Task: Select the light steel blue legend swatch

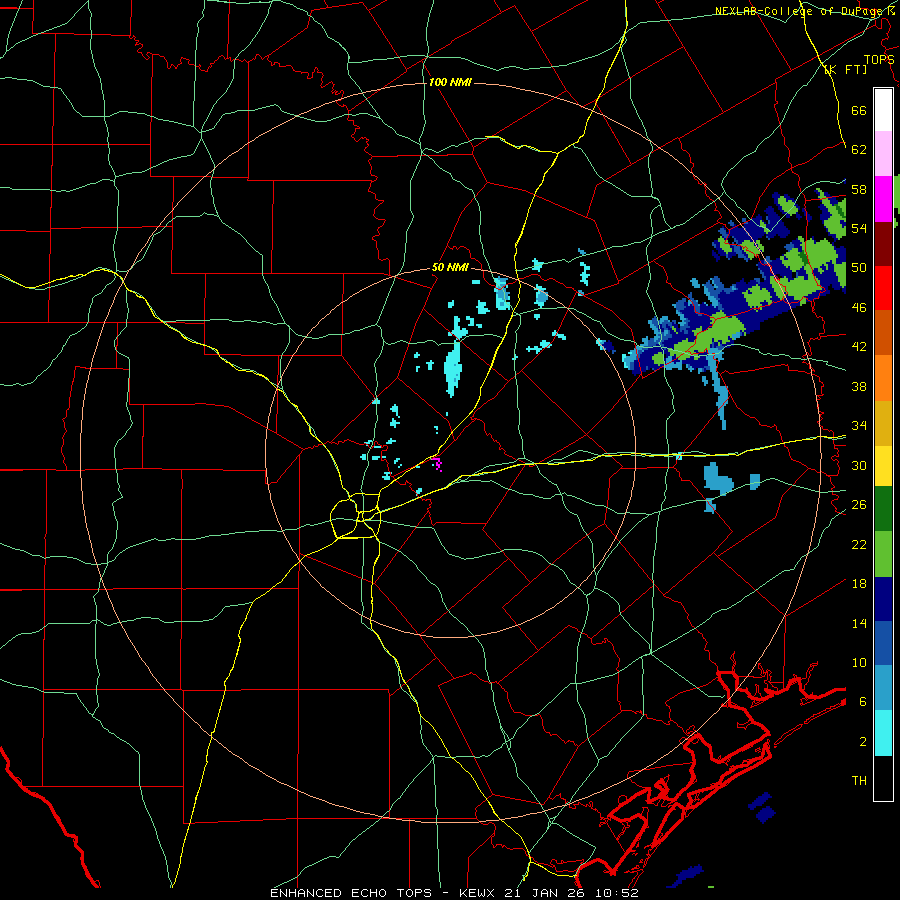Action: point(883,688)
